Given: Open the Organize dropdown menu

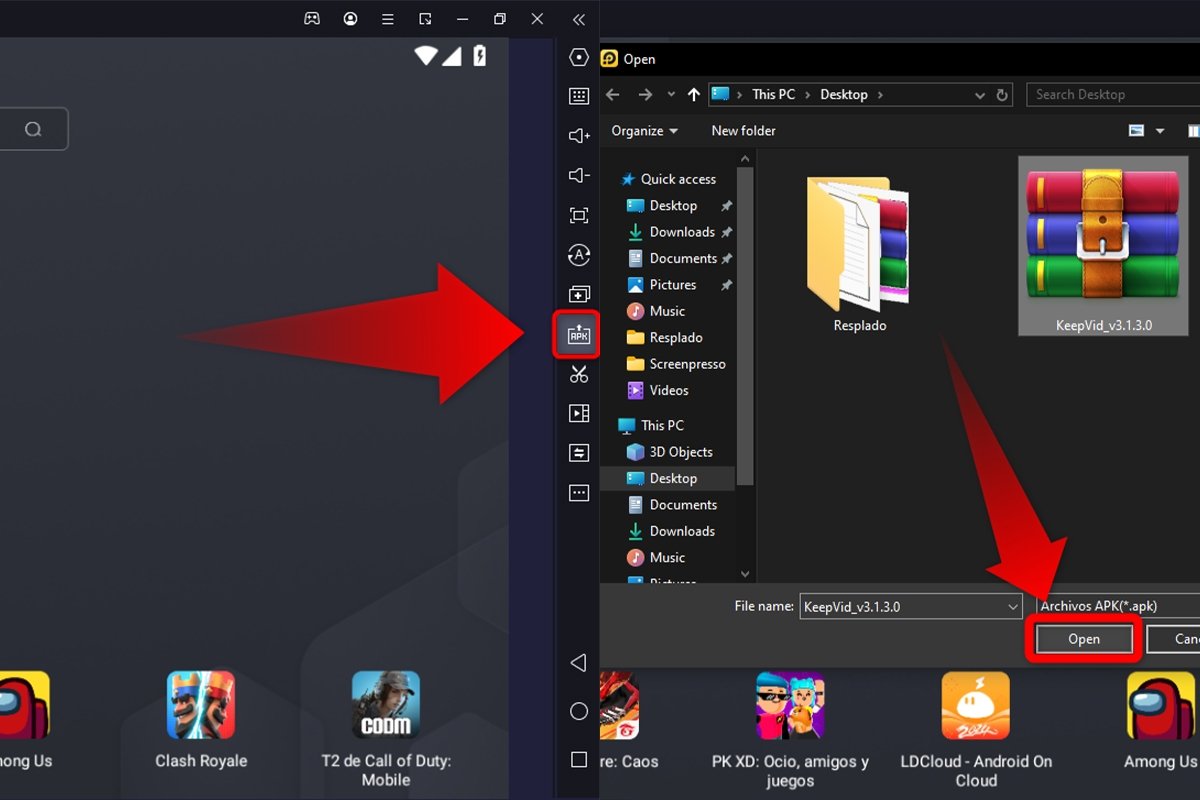Looking at the screenshot, I should click(x=645, y=131).
